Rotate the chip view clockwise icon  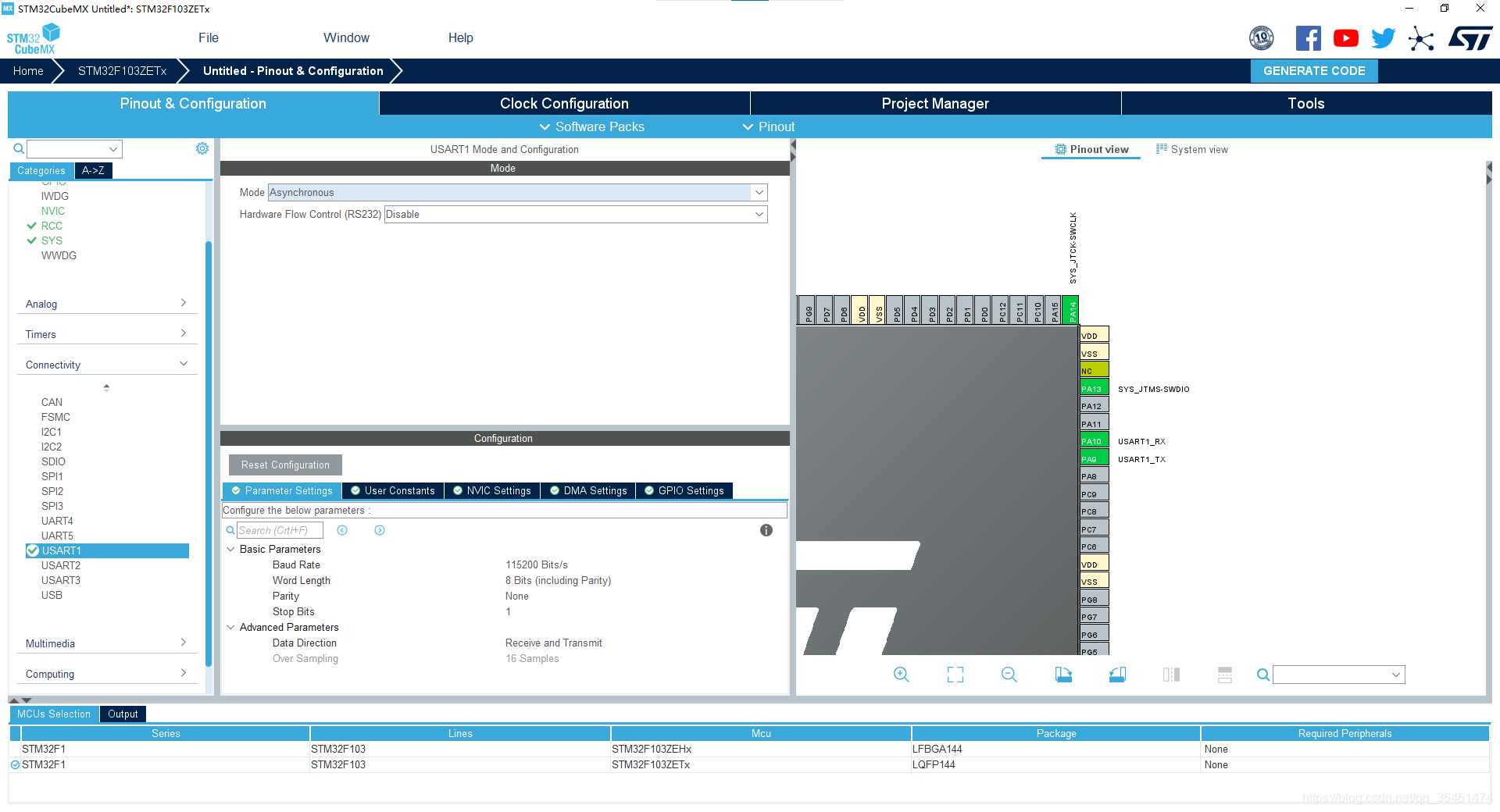(1063, 675)
